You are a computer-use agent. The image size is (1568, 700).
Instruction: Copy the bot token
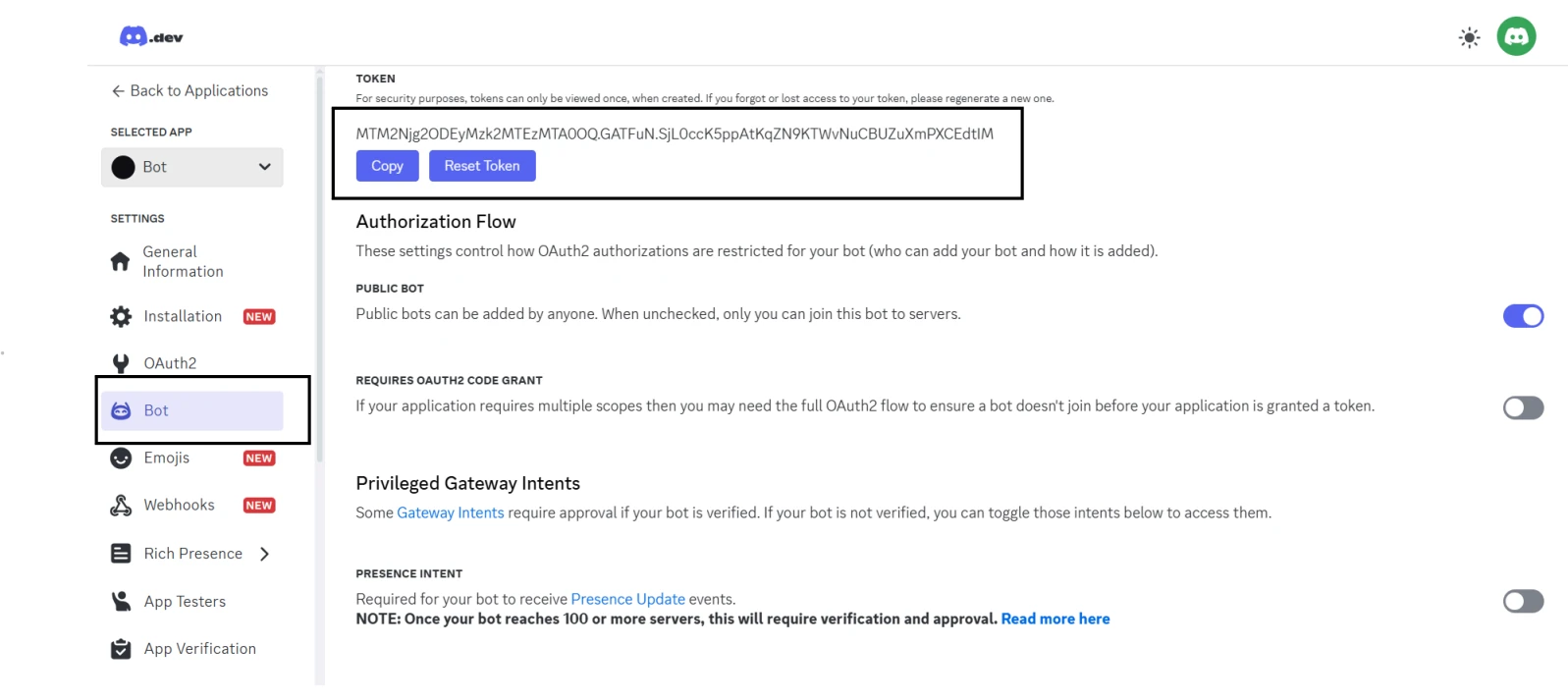pyautogui.click(x=387, y=166)
